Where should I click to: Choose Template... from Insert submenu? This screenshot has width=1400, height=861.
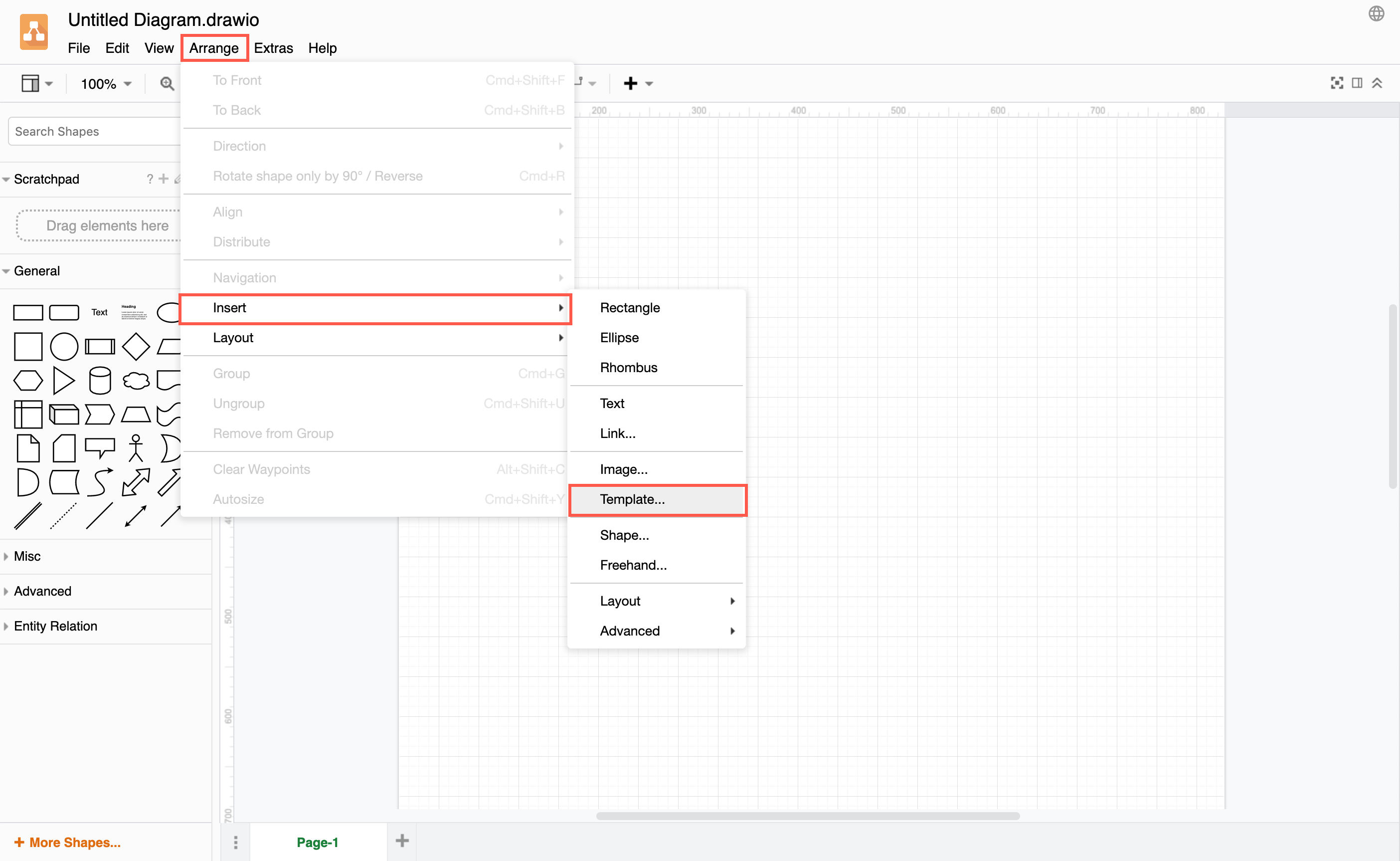tap(632, 499)
